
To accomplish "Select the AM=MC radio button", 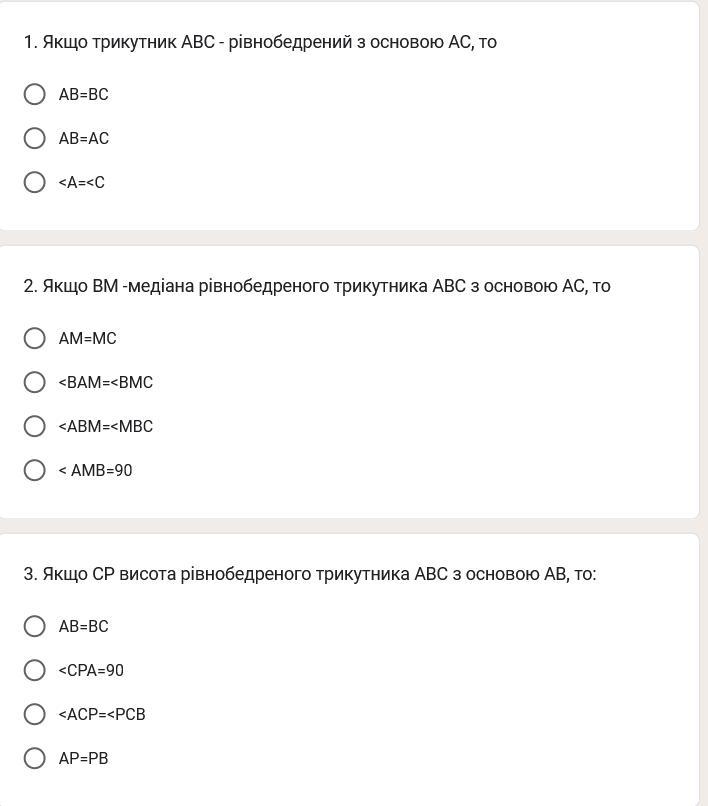I will 35,338.
